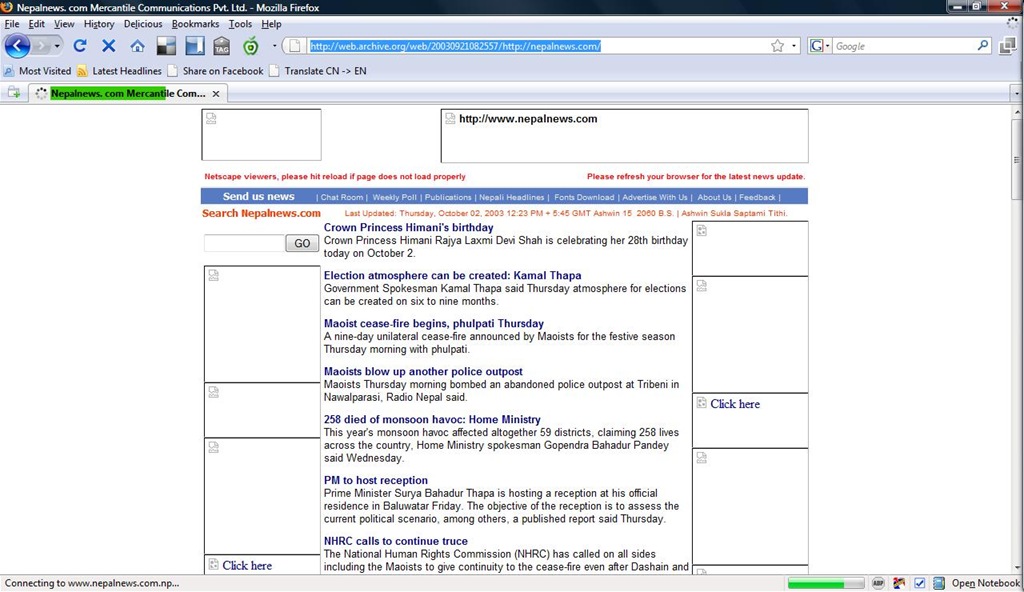Toggle the checkmark status bar icon

click(920, 583)
